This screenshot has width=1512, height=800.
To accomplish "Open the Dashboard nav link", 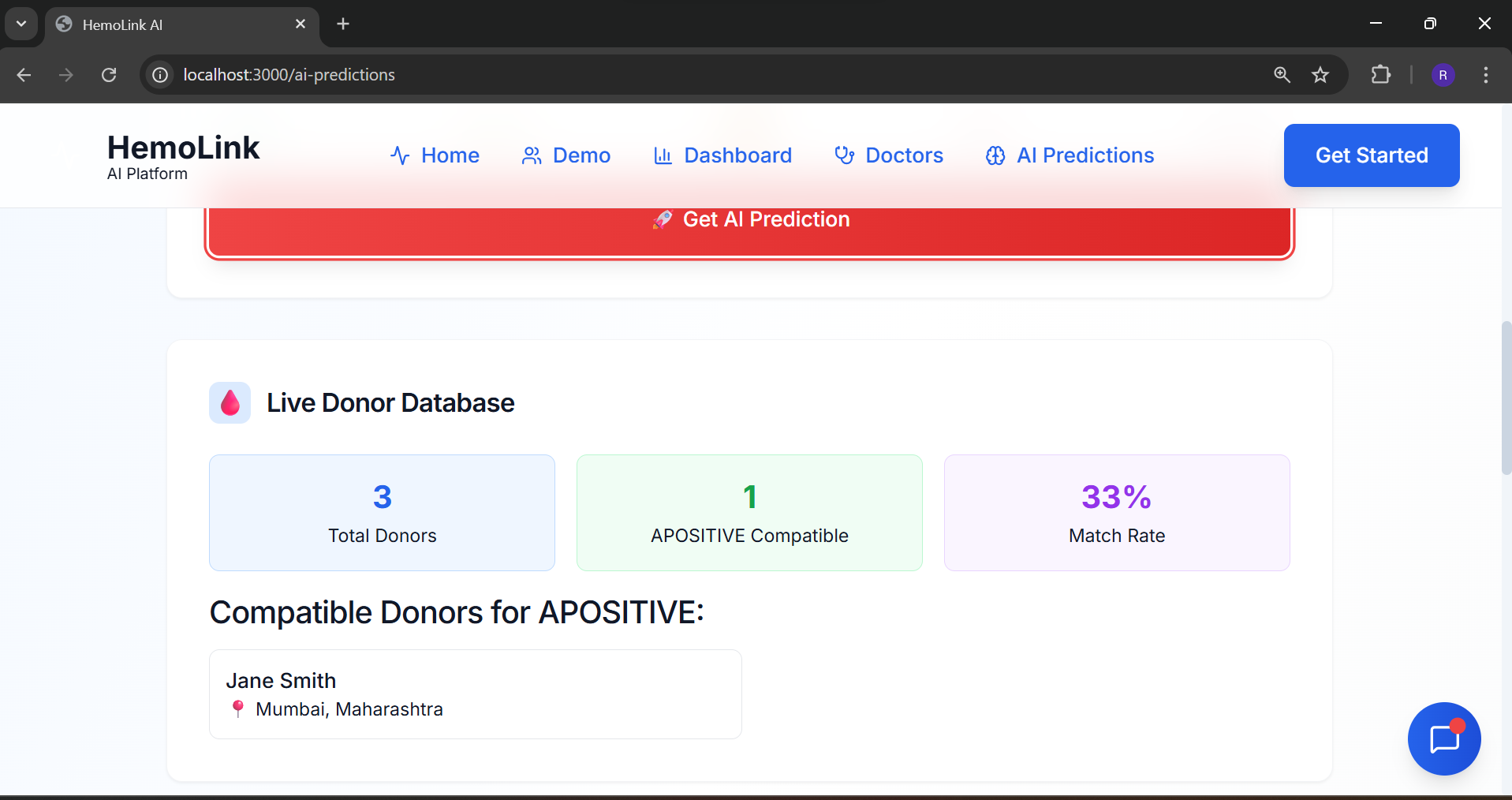I will 722,155.
